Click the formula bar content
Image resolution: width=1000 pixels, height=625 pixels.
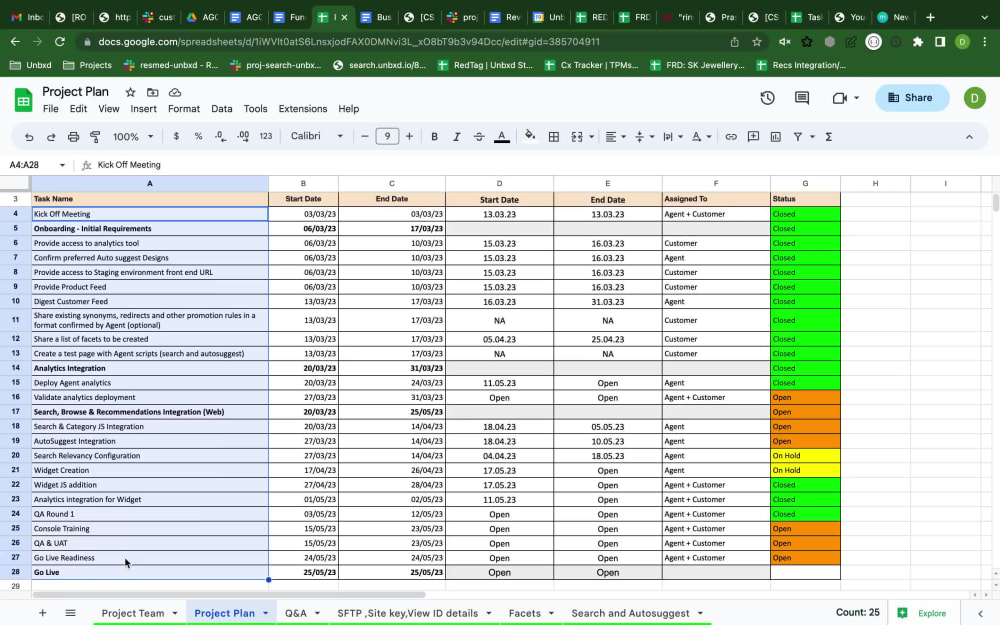(129, 165)
